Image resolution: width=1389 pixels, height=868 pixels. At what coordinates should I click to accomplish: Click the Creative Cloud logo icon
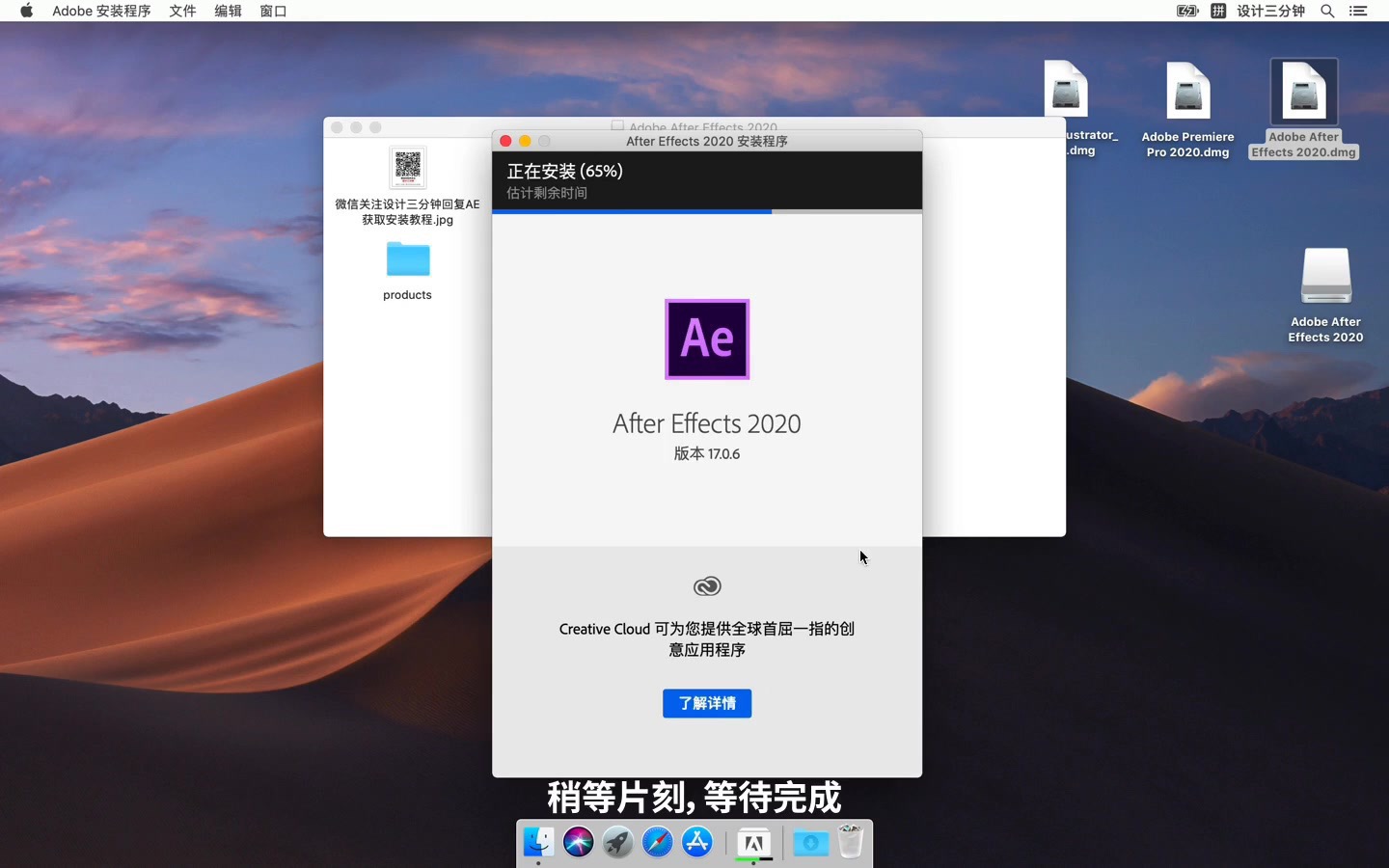click(707, 586)
